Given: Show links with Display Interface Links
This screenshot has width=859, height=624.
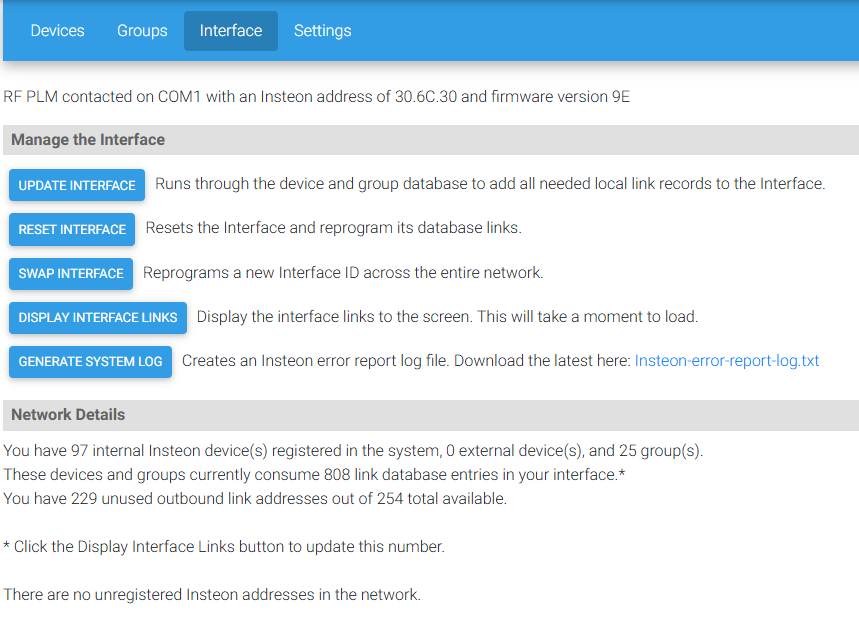Looking at the screenshot, I should click(98, 318).
